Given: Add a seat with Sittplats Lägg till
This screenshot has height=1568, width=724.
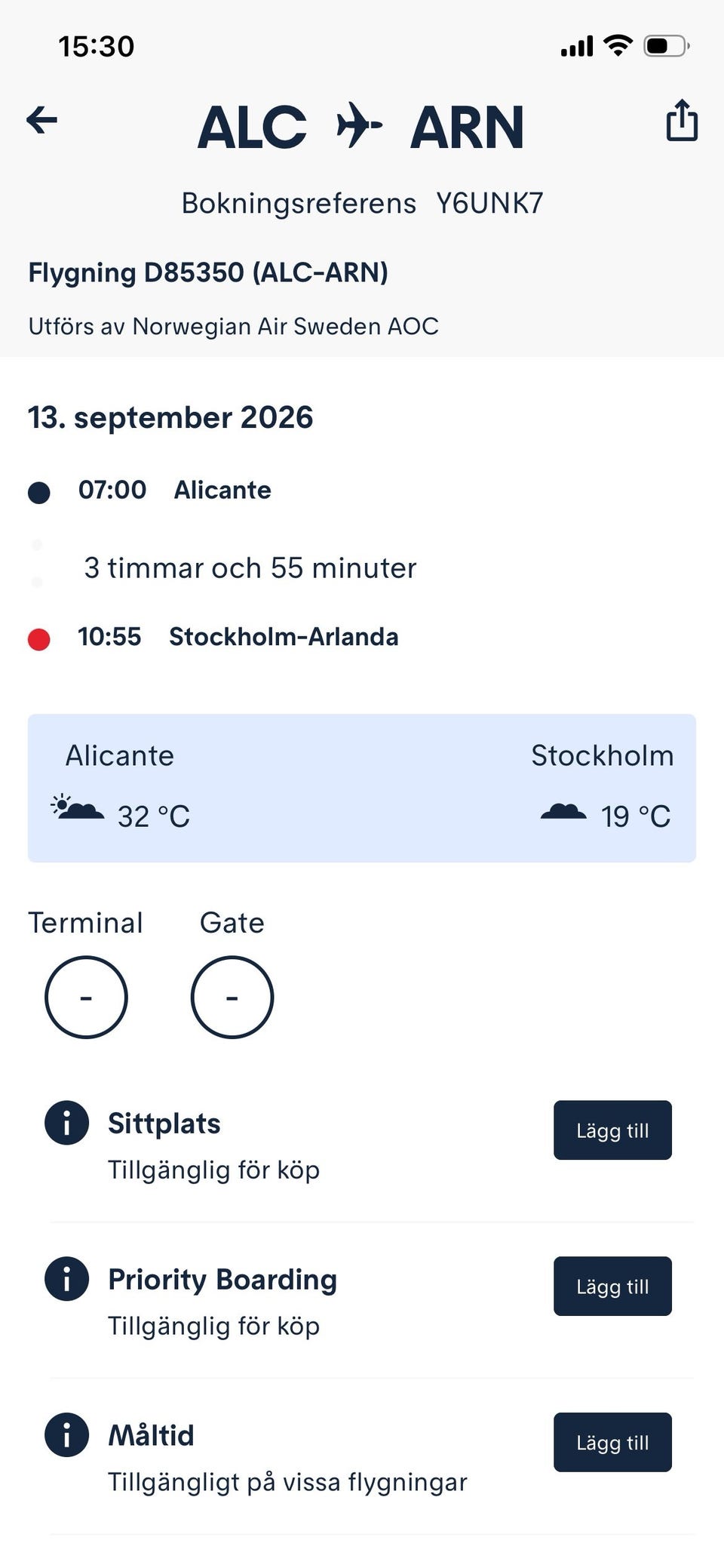Looking at the screenshot, I should coord(612,1130).
